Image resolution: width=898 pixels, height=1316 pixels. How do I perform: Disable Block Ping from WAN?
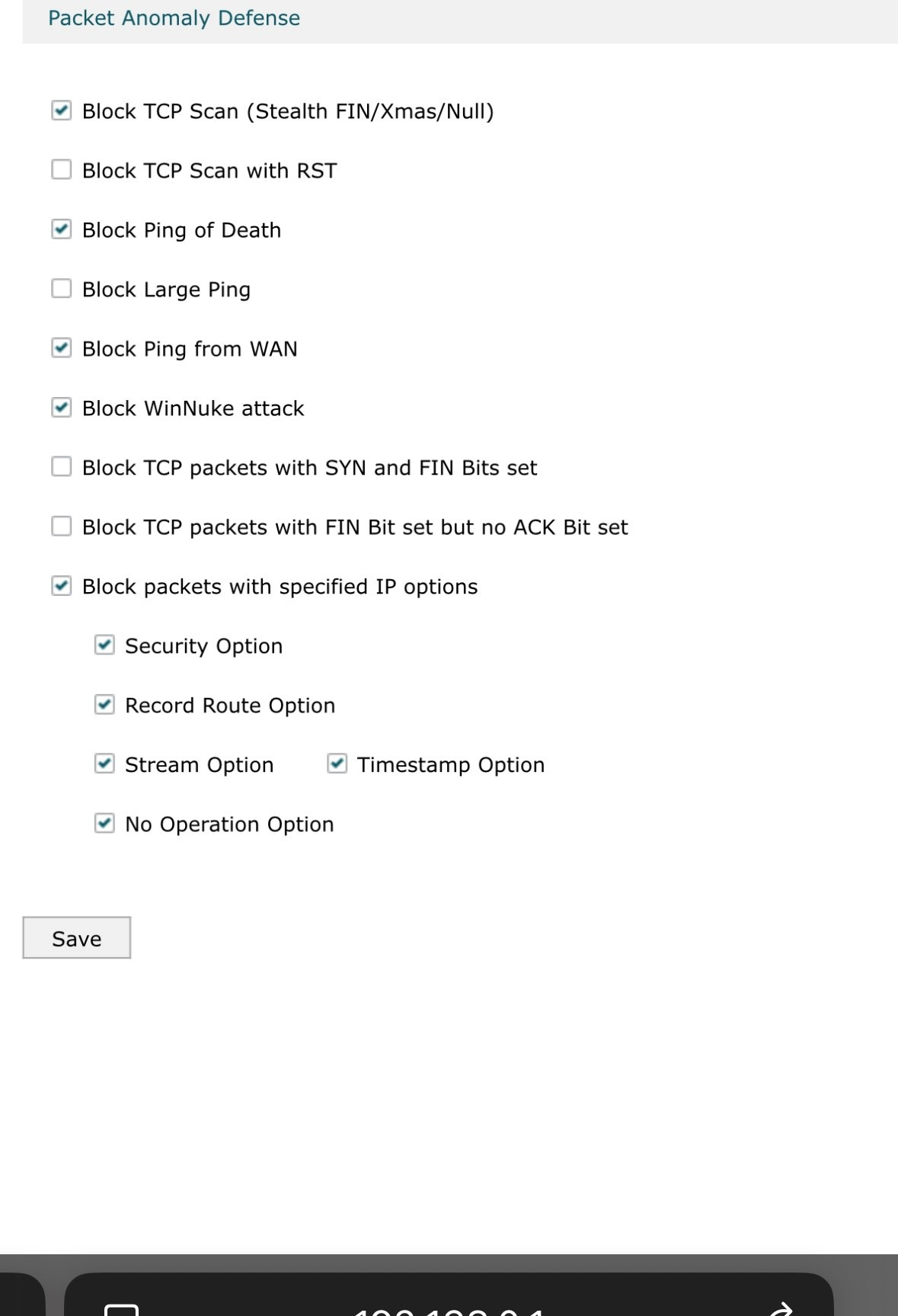[62, 348]
